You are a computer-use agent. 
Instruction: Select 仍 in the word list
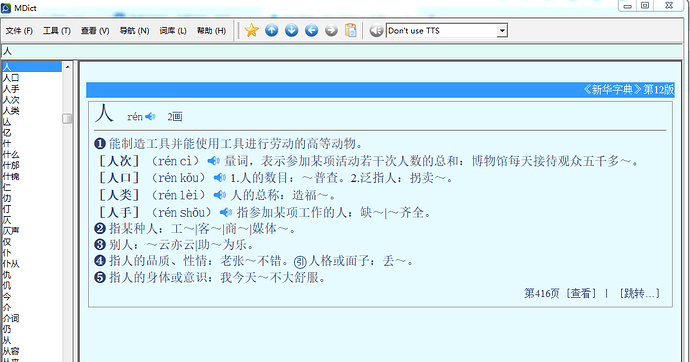(7, 329)
